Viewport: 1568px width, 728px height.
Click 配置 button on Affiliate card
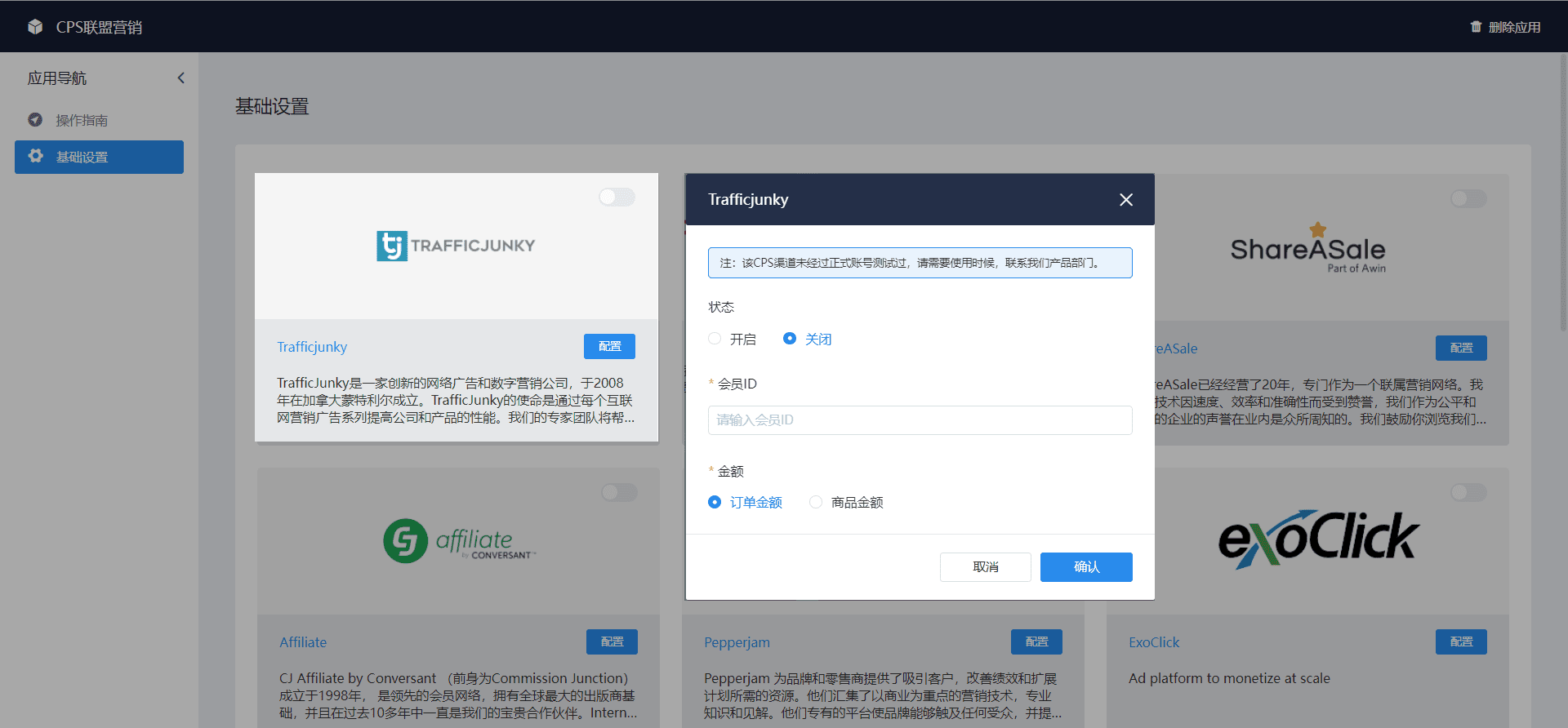(612, 641)
